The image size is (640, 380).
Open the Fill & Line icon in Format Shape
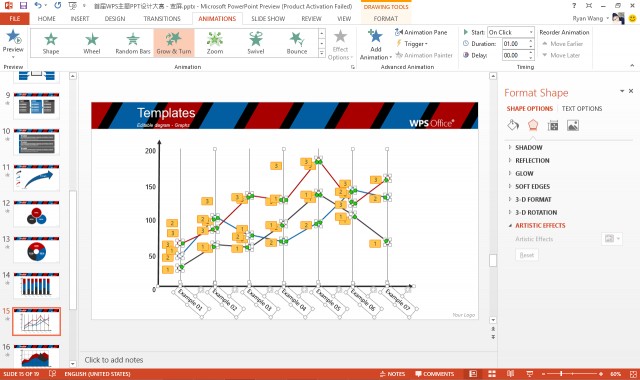pyautogui.click(x=513, y=125)
